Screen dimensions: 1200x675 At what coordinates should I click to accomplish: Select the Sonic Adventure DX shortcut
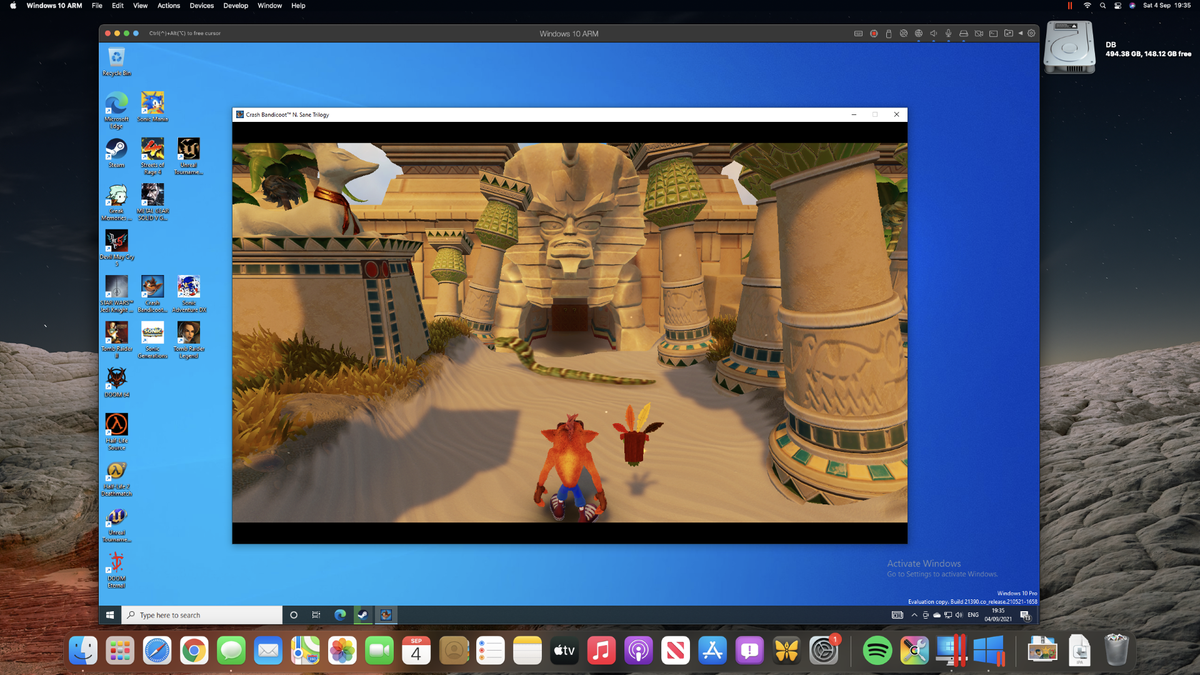tap(188, 295)
